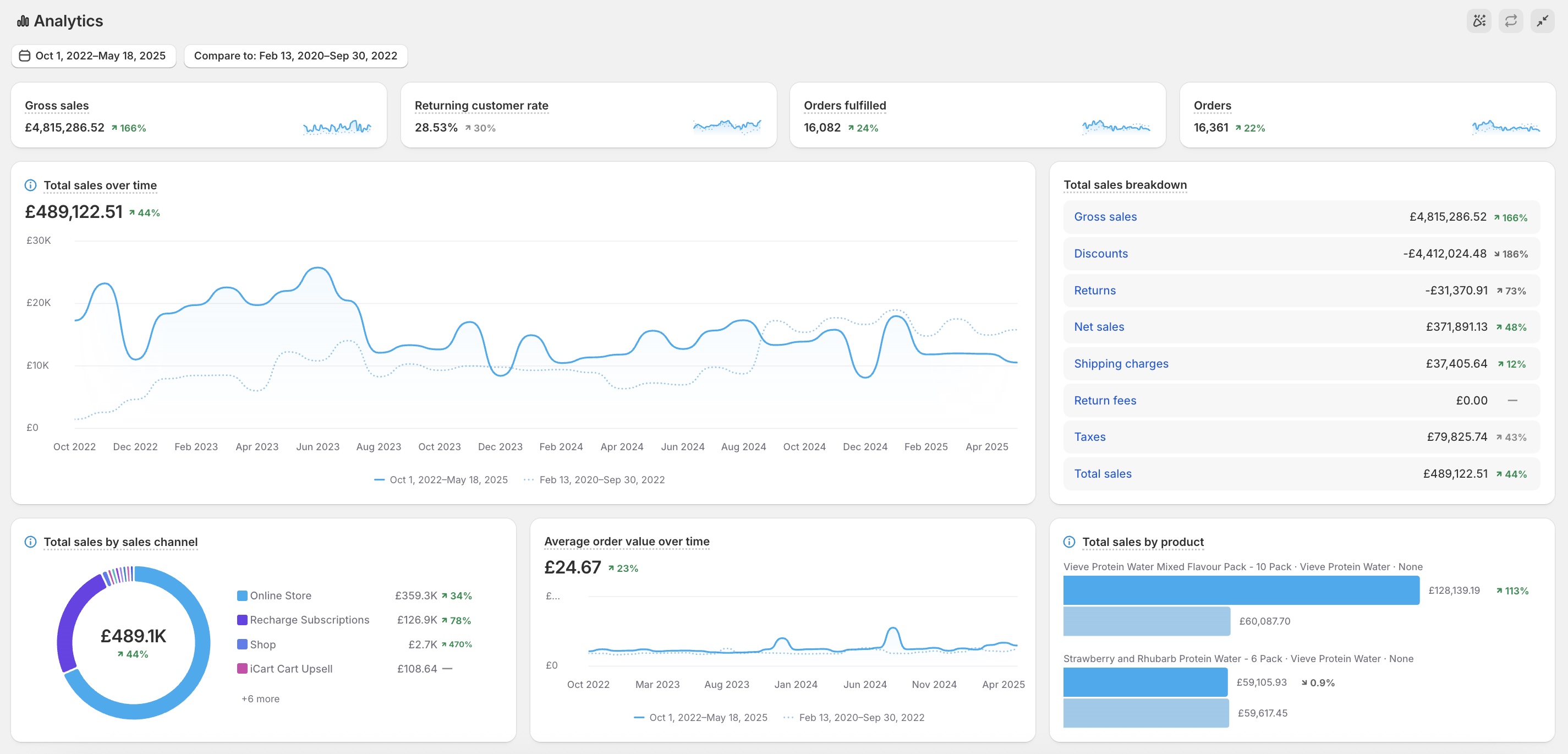Expand the +6 more sales channels list
The width and height of the screenshot is (1568, 754).
[260, 698]
